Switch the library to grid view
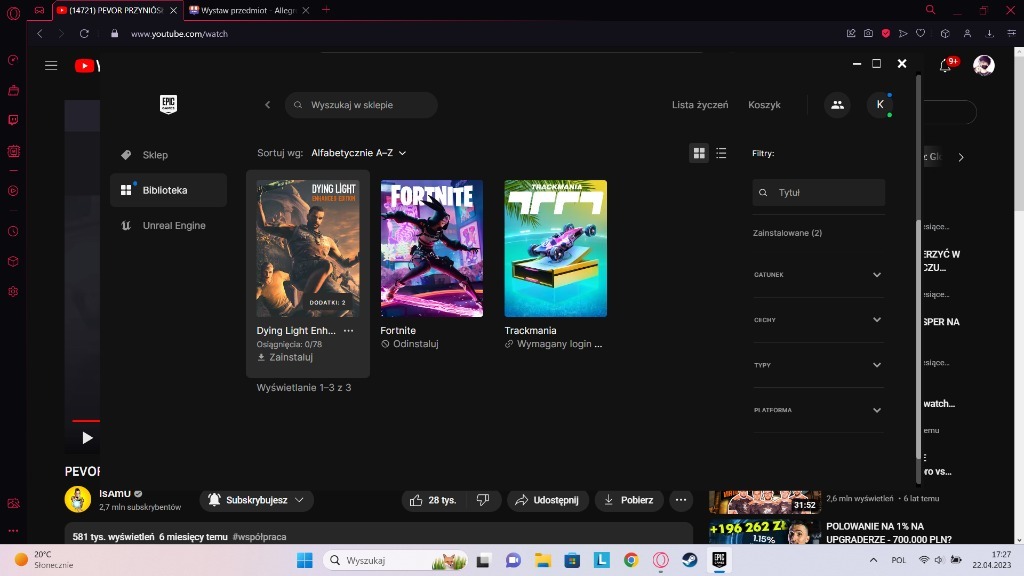This screenshot has height=576, width=1024. click(x=699, y=153)
